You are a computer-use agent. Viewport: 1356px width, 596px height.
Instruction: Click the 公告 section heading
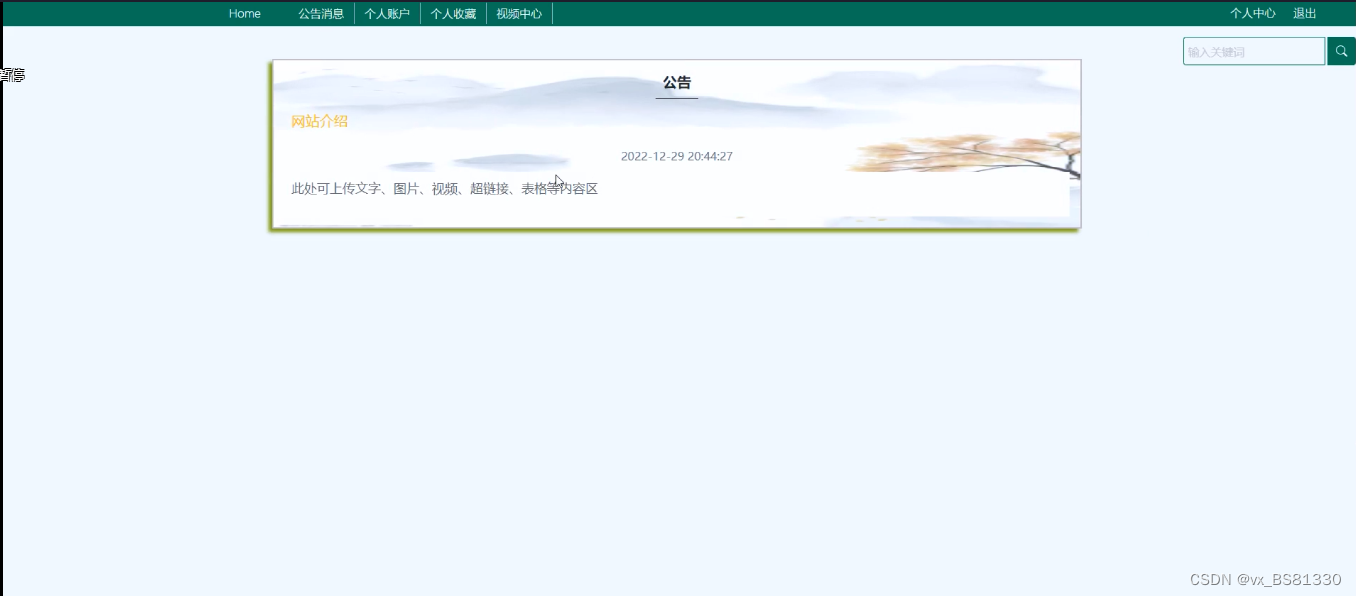tap(677, 83)
